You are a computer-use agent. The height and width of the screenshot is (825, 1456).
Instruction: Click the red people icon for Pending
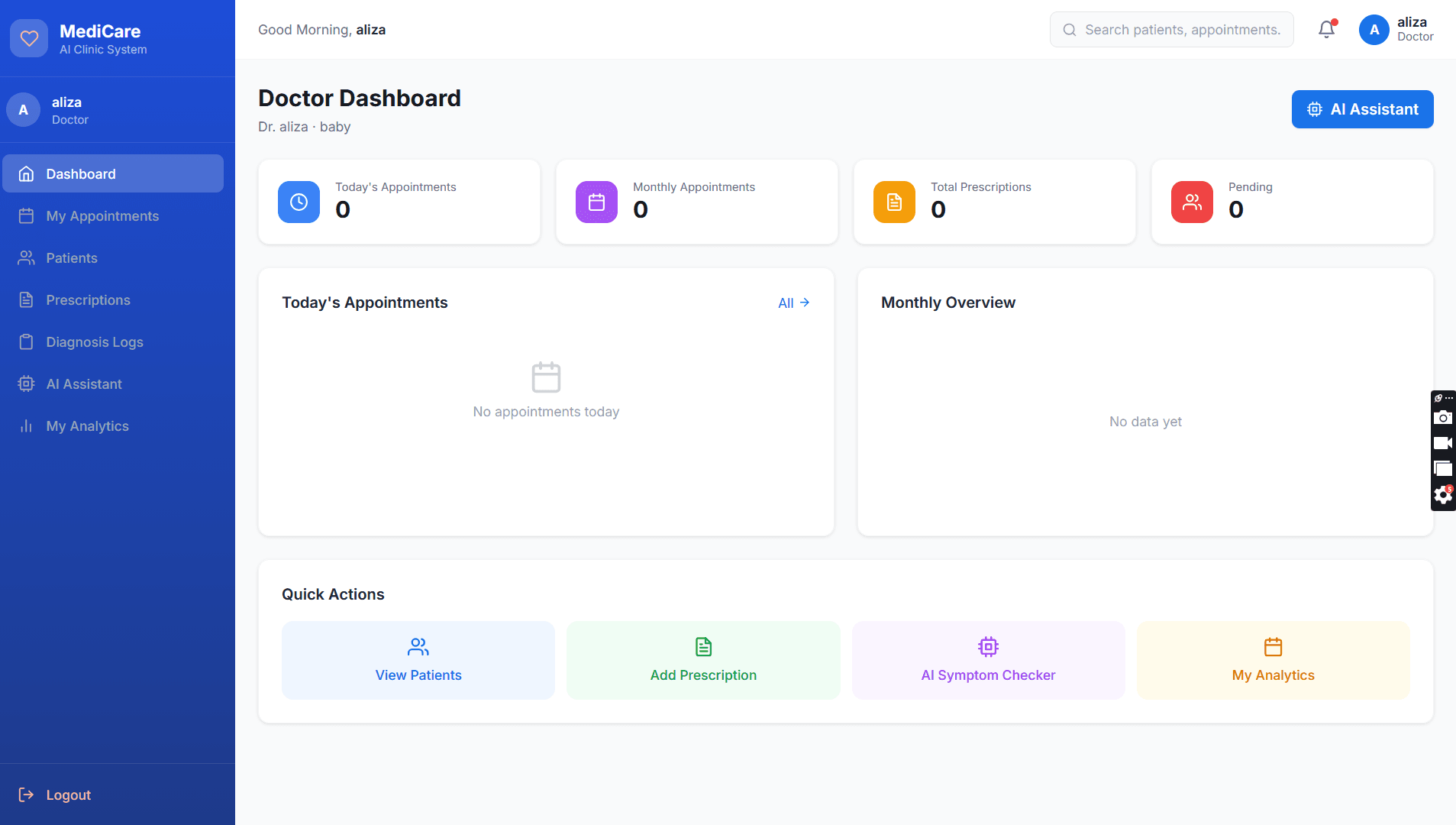point(1192,202)
